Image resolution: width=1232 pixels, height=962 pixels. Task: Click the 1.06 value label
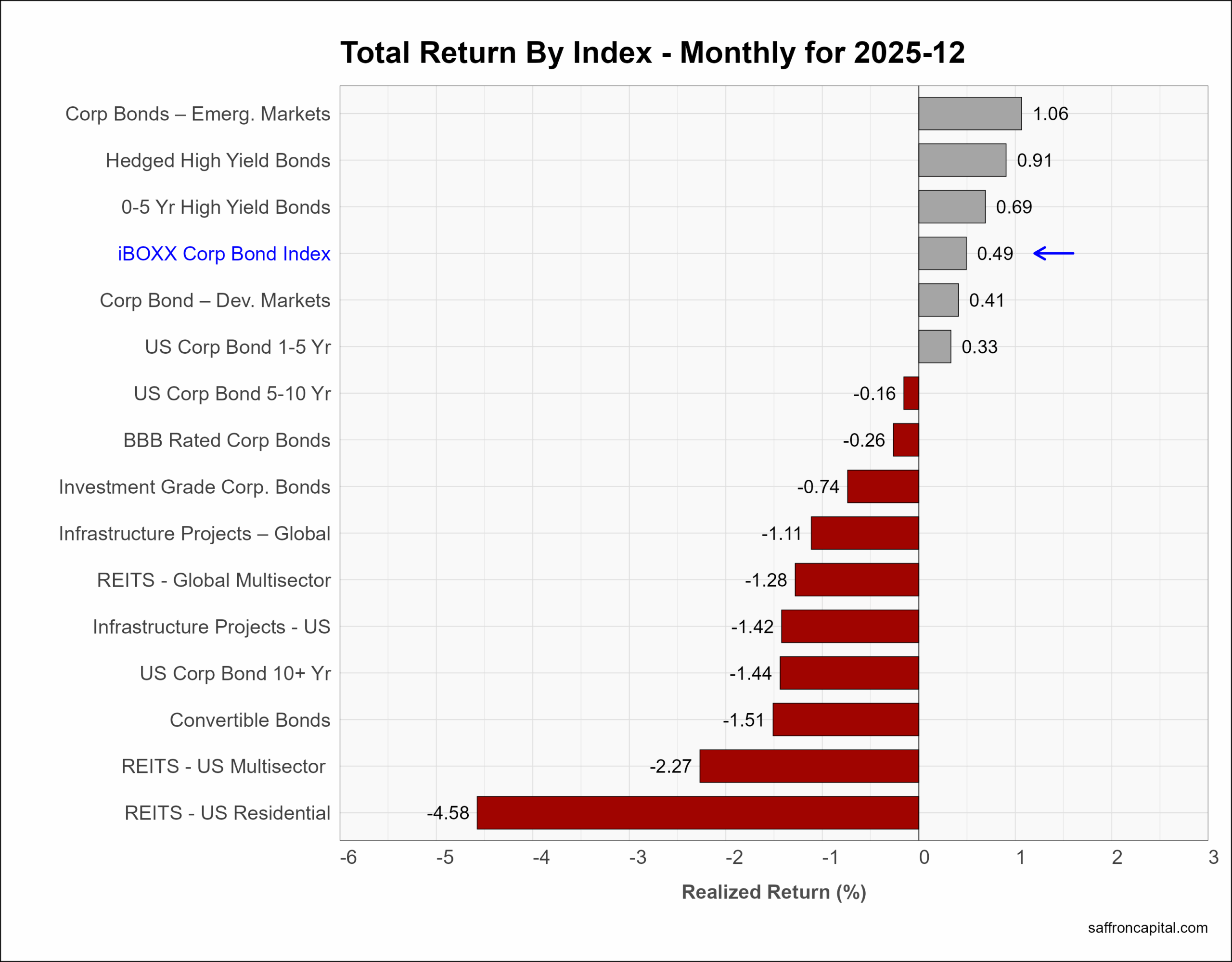point(1050,114)
